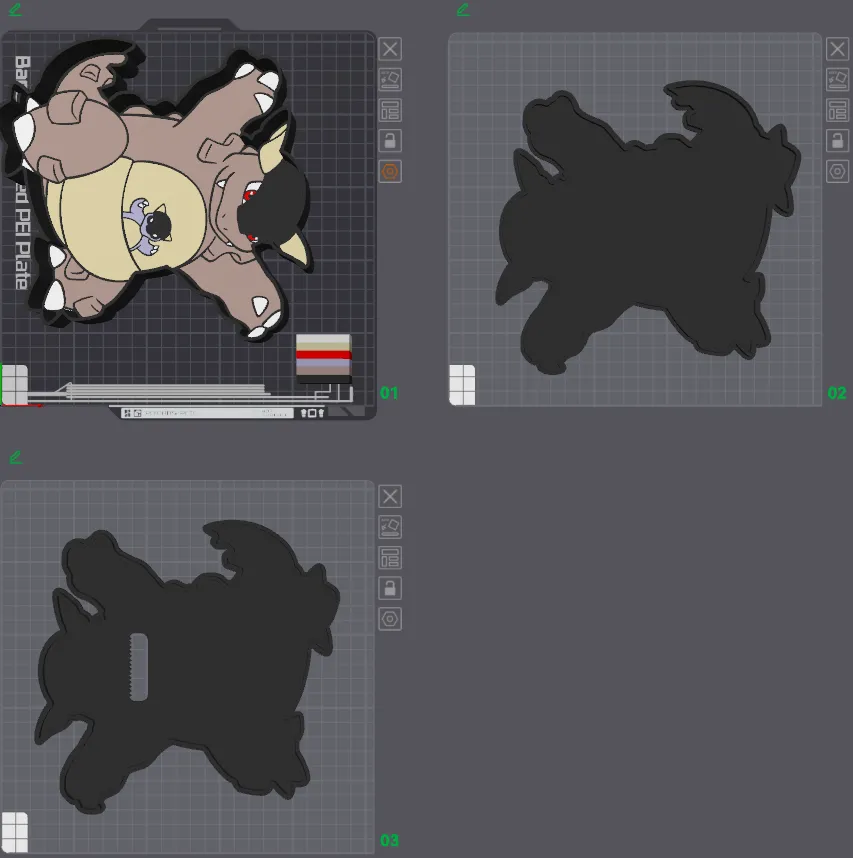Screen dimensions: 853x858
Task: Lock plate 01 with the padlock icon
Action: [x=390, y=140]
